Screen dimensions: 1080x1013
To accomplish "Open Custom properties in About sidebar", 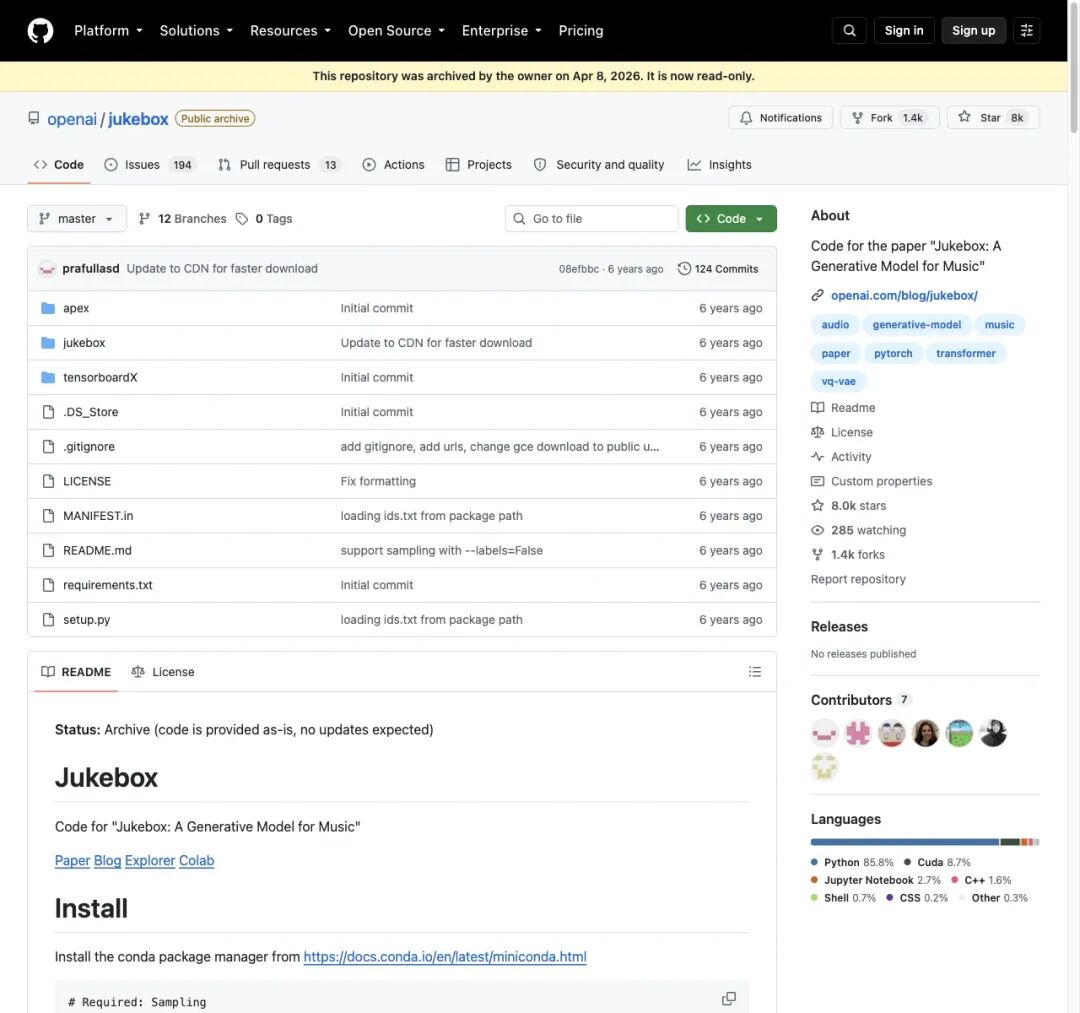I will pyautogui.click(x=871, y=481).
